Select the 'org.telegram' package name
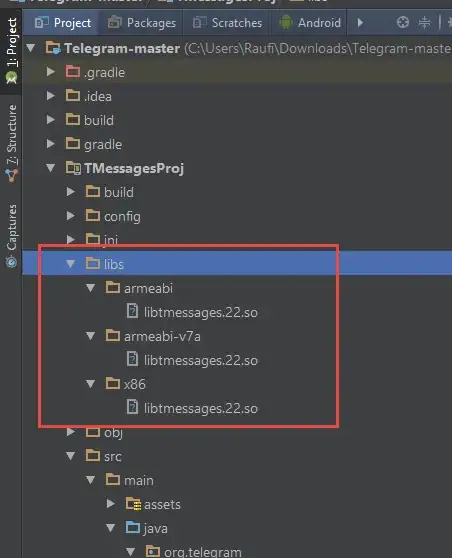 203,552
